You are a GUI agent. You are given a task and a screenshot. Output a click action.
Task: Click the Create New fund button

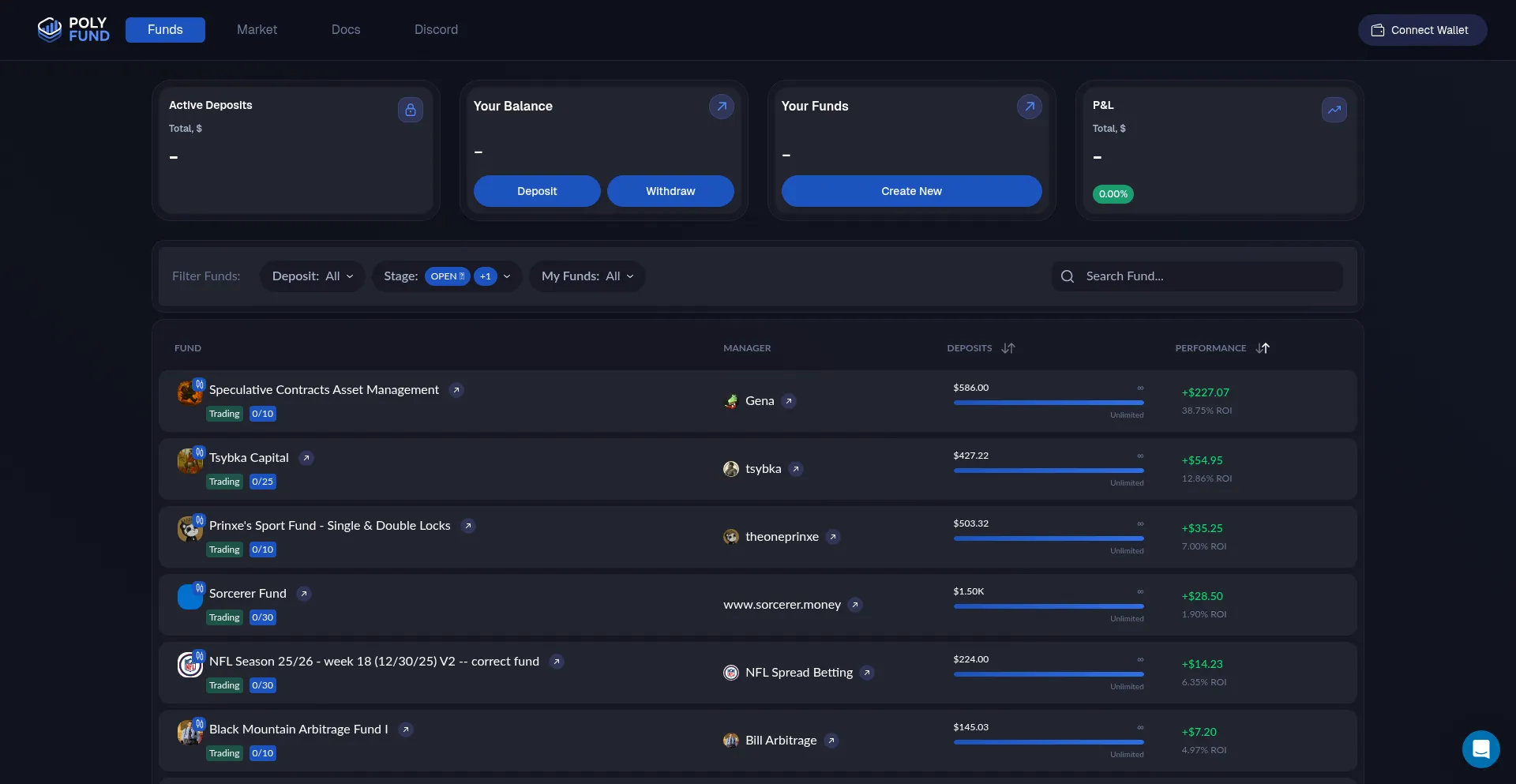(x=911, y=191)
